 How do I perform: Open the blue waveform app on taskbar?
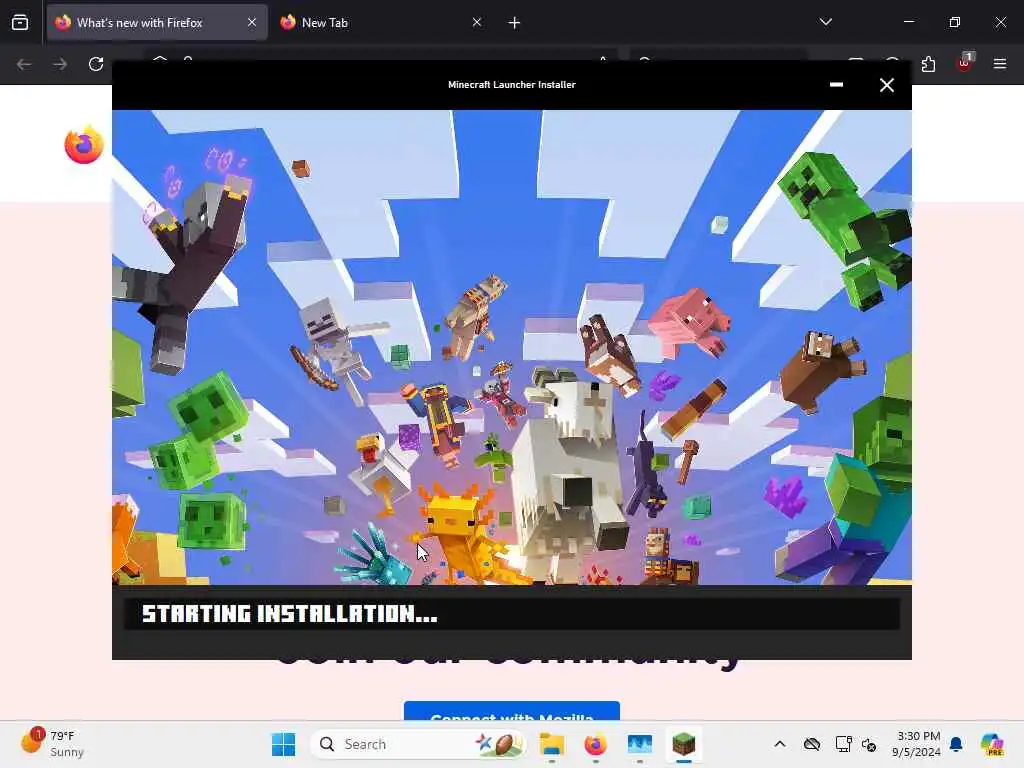coord(639,744)
